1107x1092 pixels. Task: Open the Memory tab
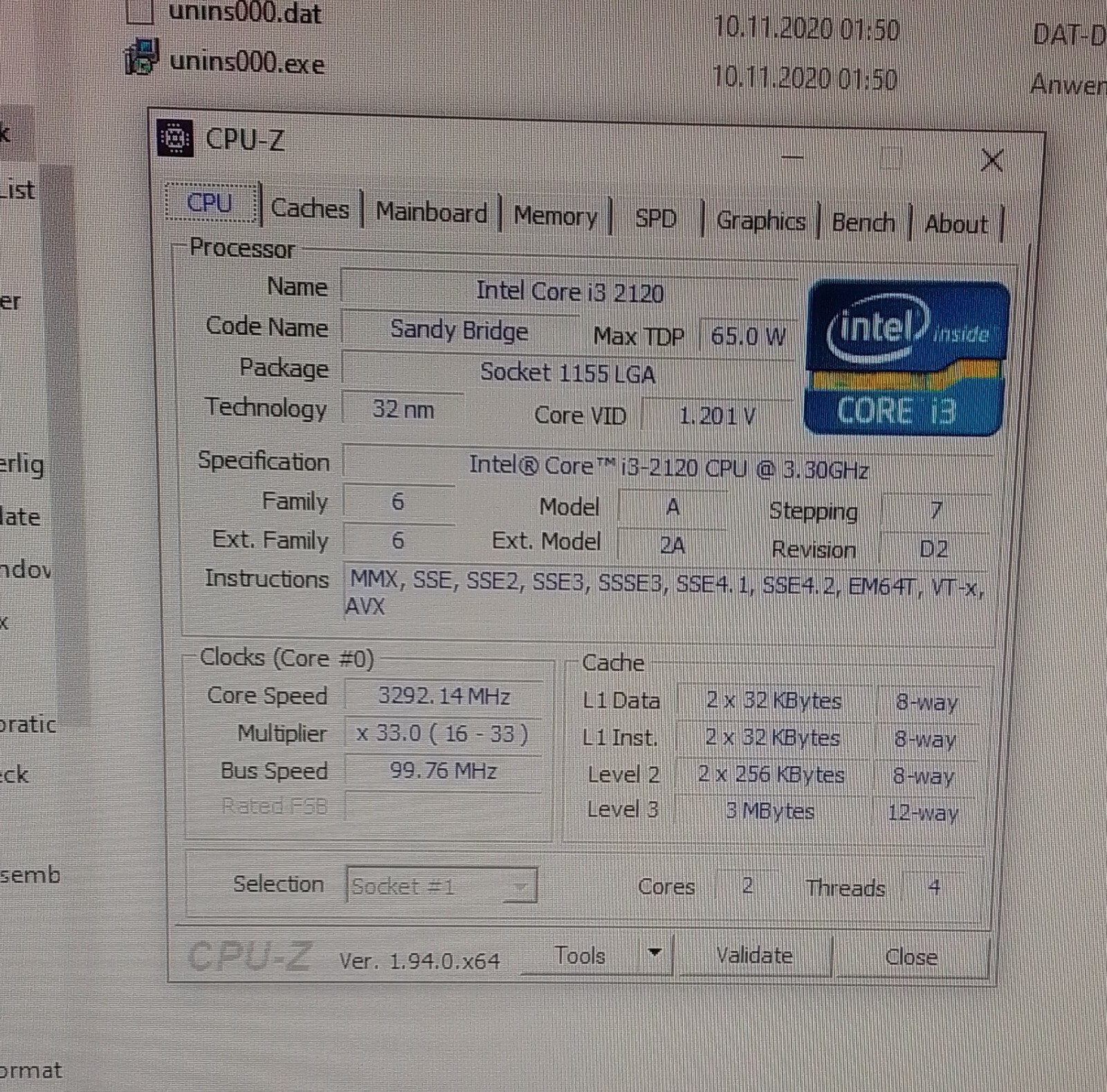(555, 217)
